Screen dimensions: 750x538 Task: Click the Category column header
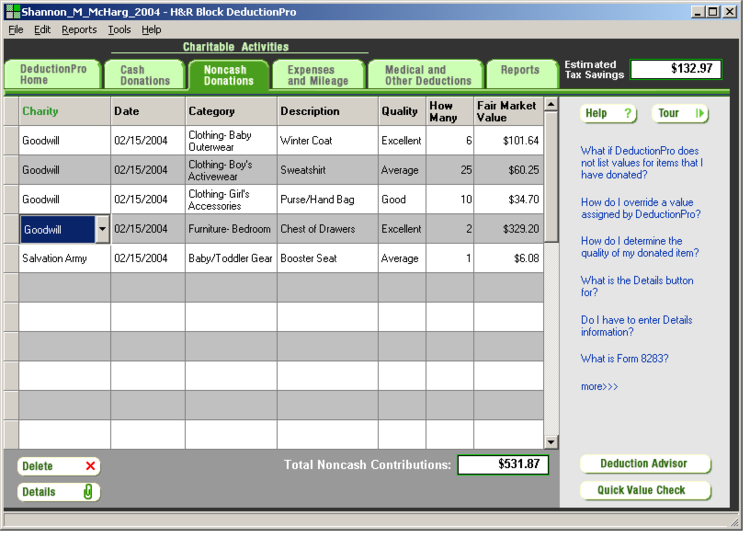231,111
